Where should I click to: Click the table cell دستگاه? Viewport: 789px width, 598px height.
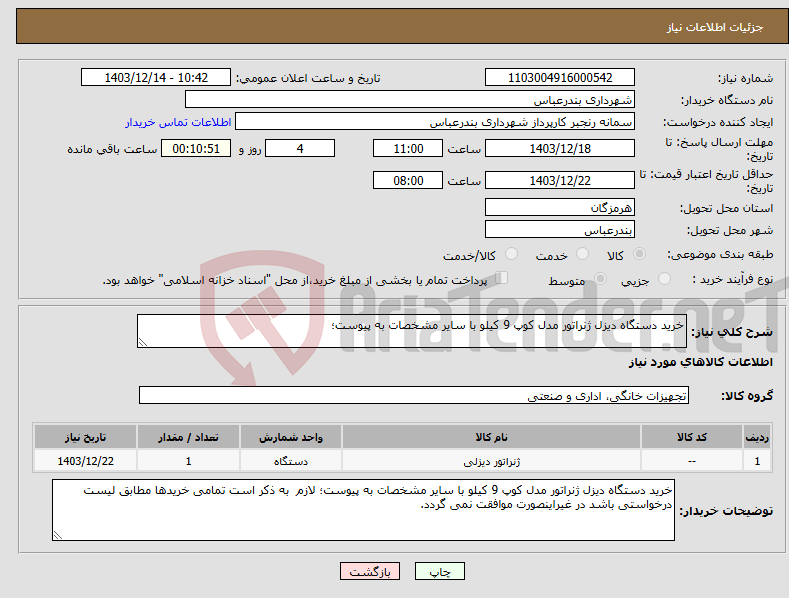click(291, 461)
